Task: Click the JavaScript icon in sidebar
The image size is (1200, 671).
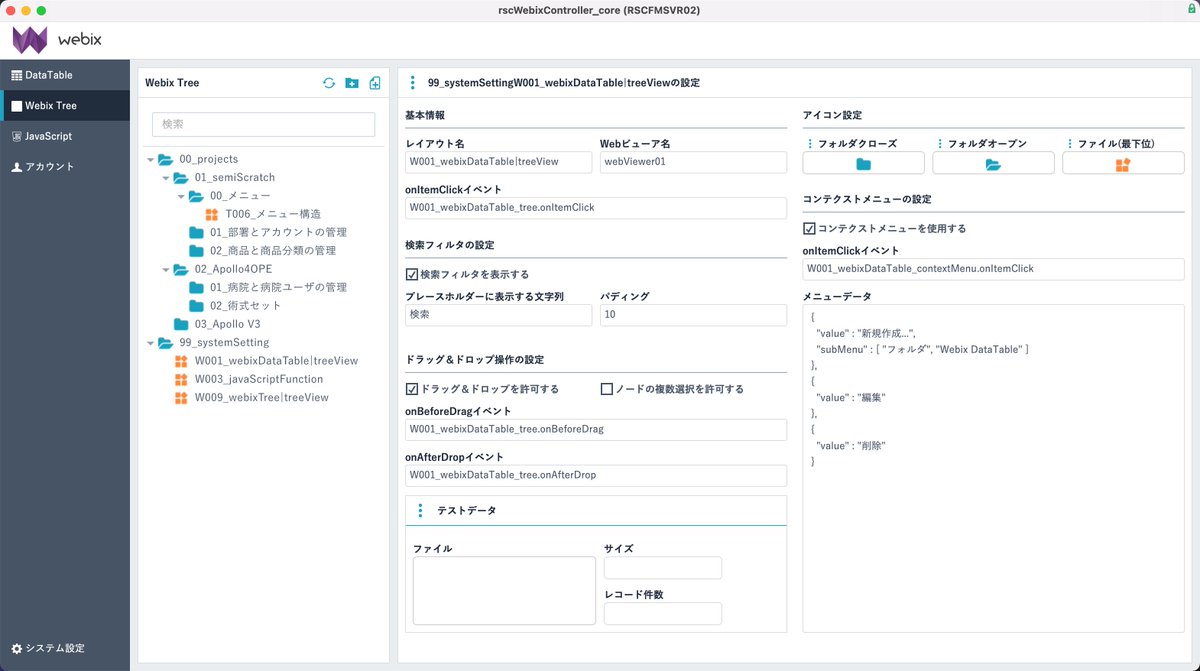Action: [x=17, y=136]
